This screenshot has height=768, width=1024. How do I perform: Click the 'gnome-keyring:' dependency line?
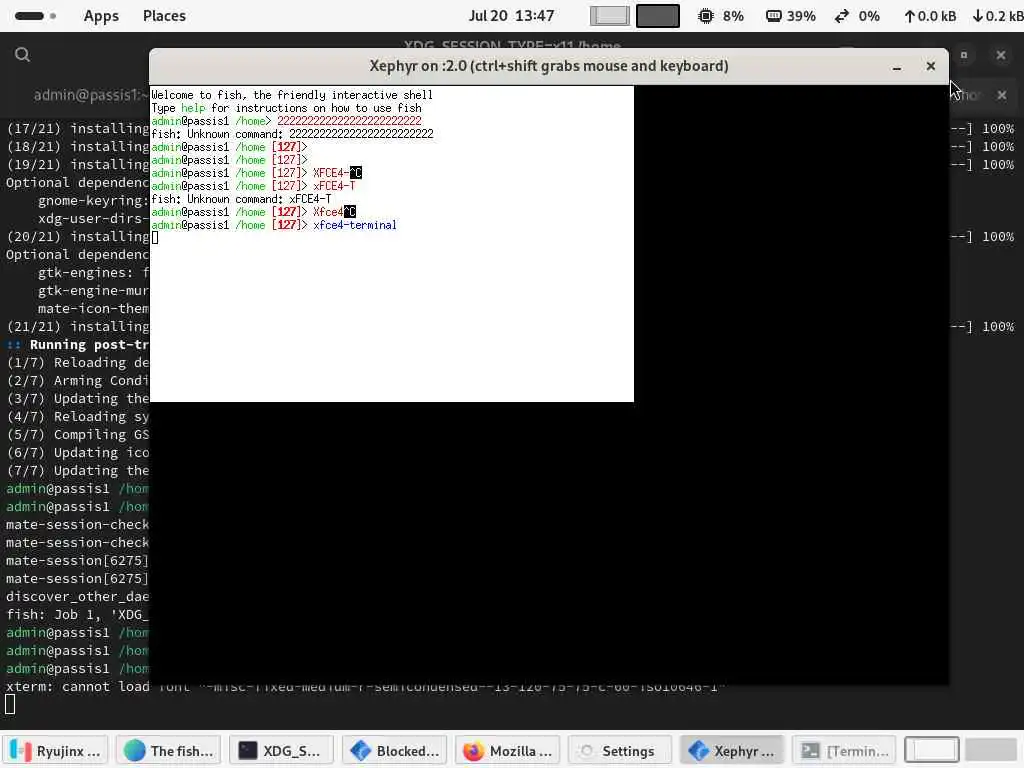point(93,200)
